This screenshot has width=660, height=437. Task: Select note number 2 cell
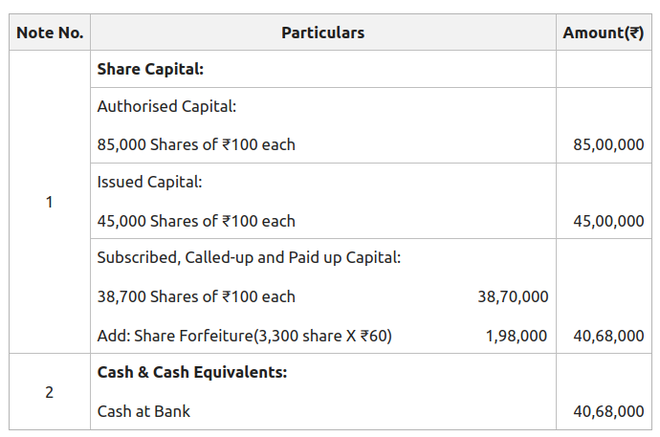[x=49, y=391]
